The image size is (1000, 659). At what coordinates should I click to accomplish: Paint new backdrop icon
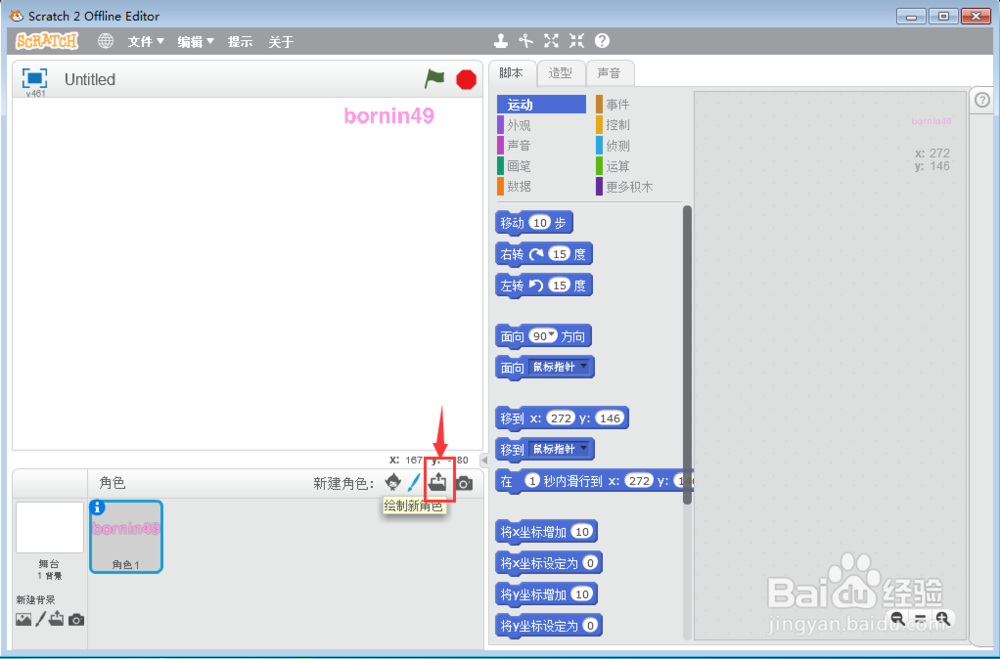[x=41, y=619]
